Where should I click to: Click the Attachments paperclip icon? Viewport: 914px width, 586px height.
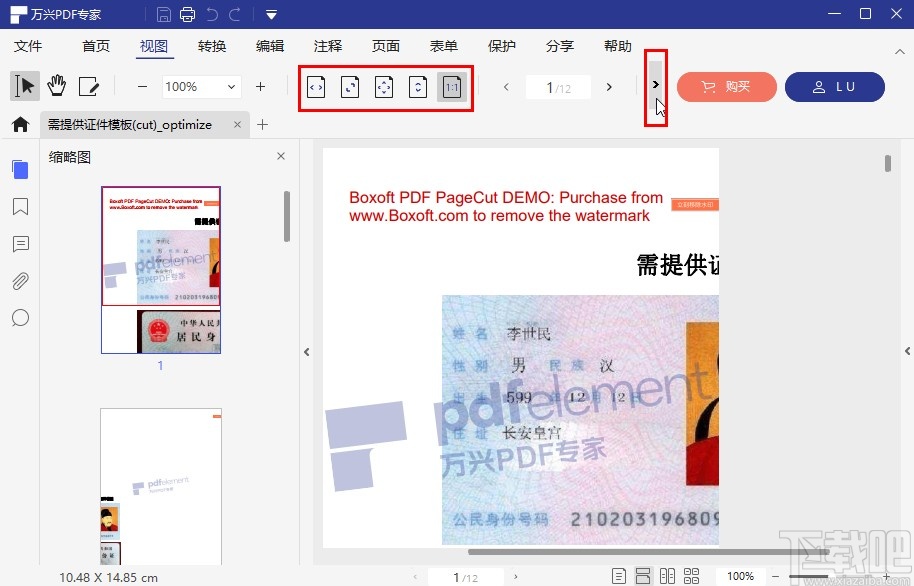pos(20,281)
